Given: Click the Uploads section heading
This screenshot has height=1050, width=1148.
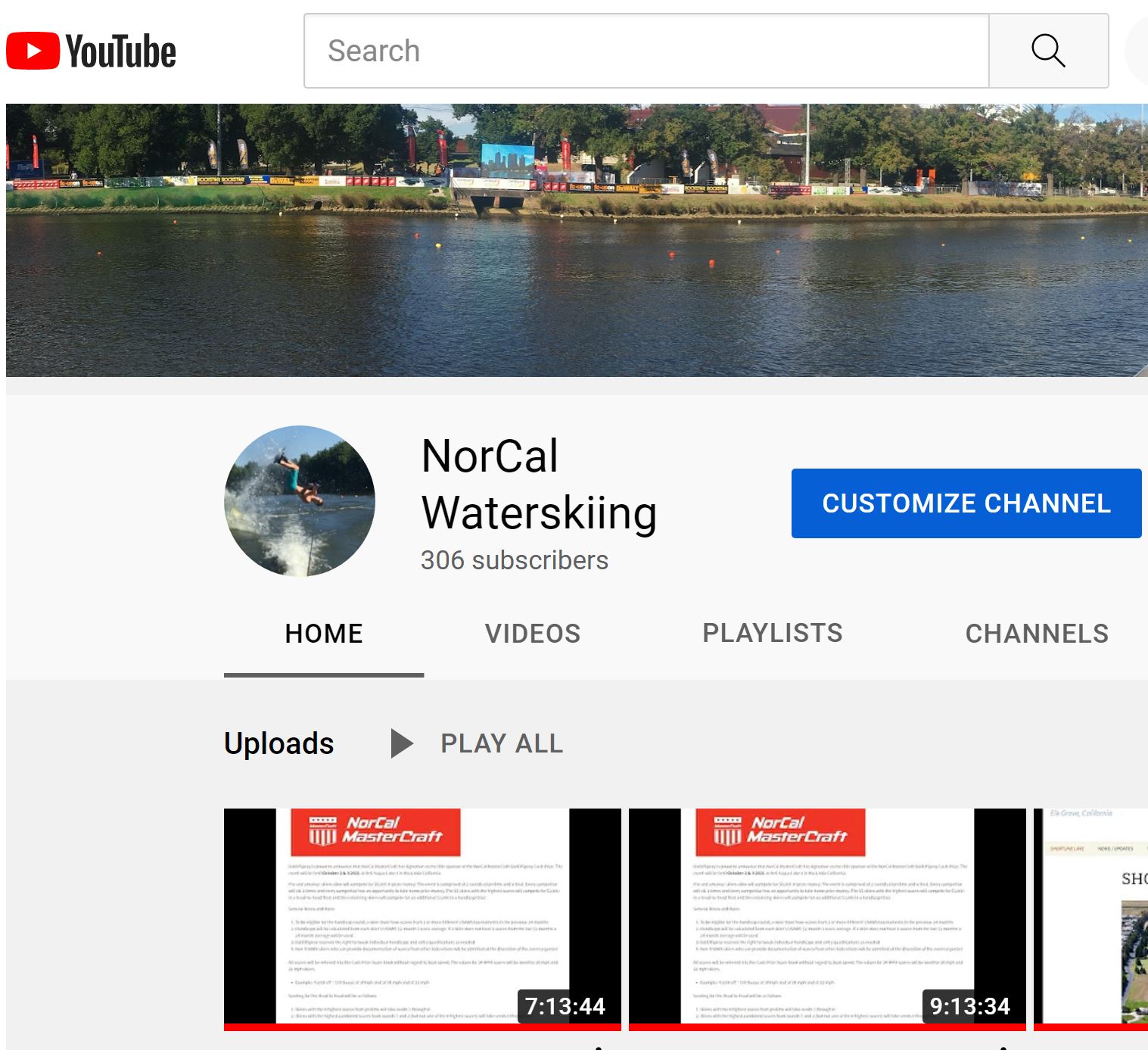Looking at the screenshot, I should [x=279, y=743].
